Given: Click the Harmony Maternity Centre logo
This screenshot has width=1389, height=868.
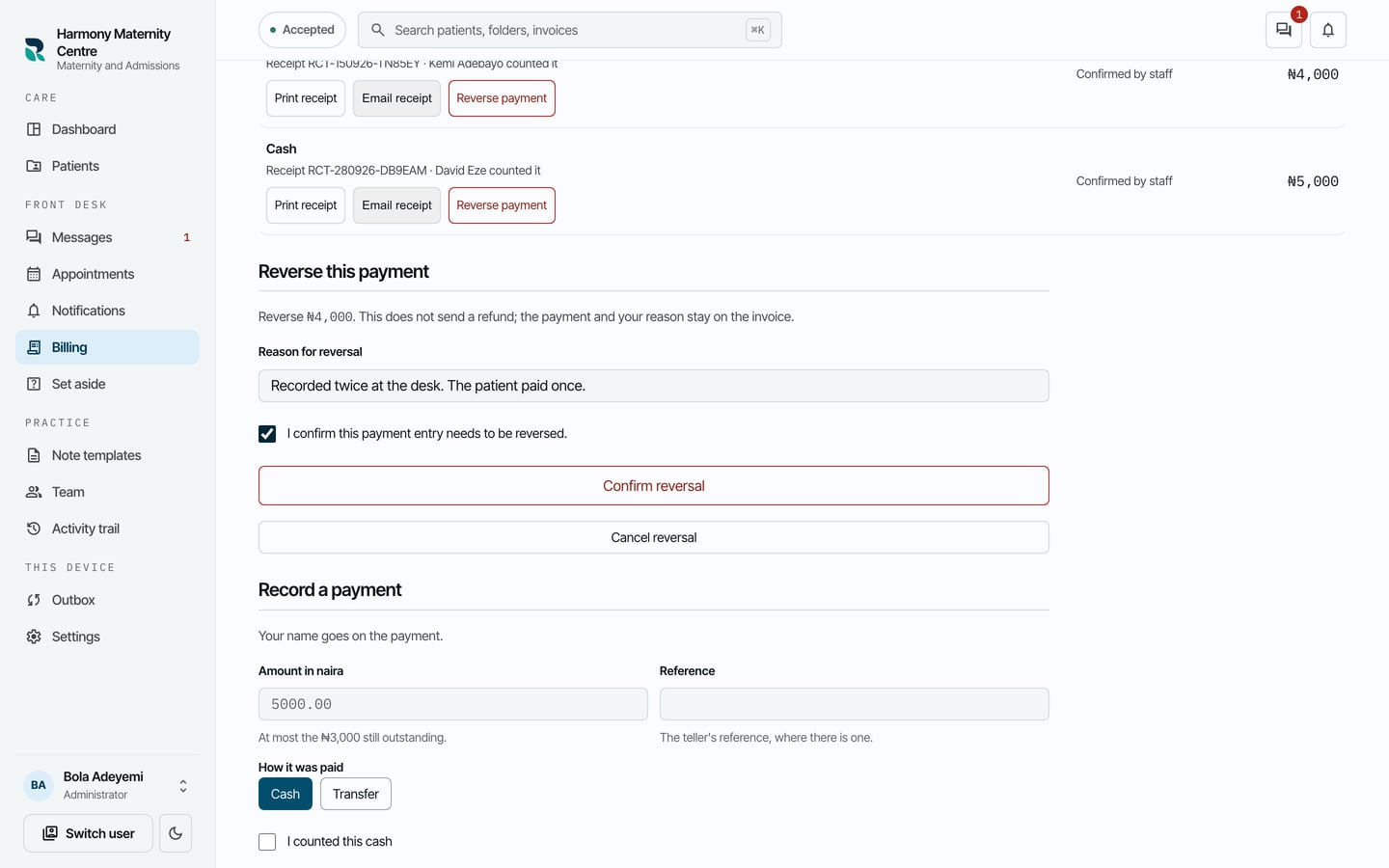Looking at the screenshot, I should click(x=35, y=49).
